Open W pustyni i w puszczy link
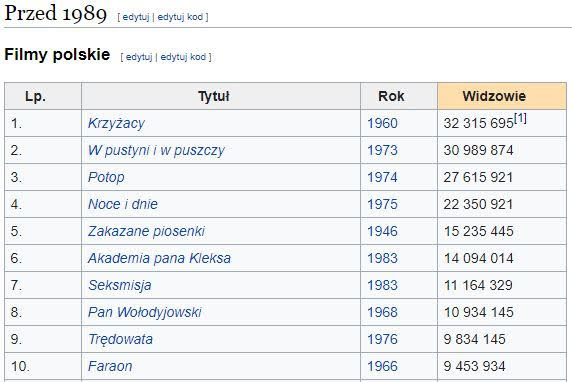The image size is (572, 382). (156, 151)
